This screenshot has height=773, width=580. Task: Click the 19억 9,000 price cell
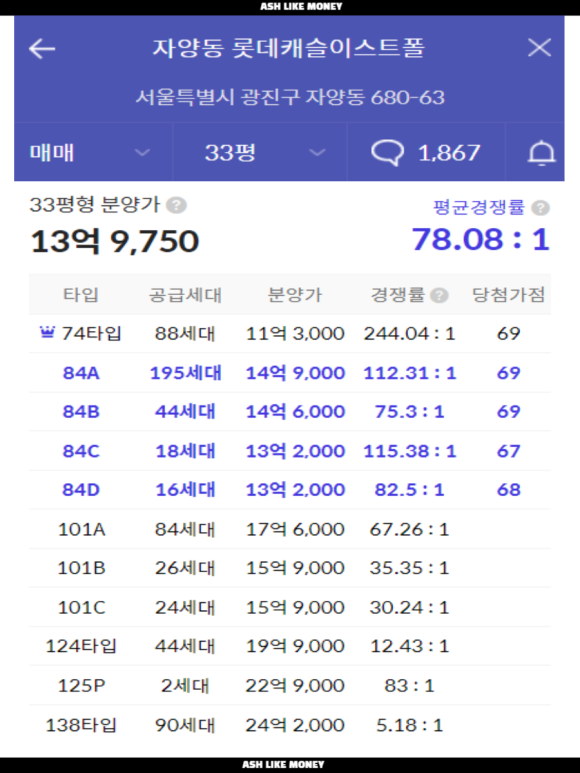tap(295, 646)
